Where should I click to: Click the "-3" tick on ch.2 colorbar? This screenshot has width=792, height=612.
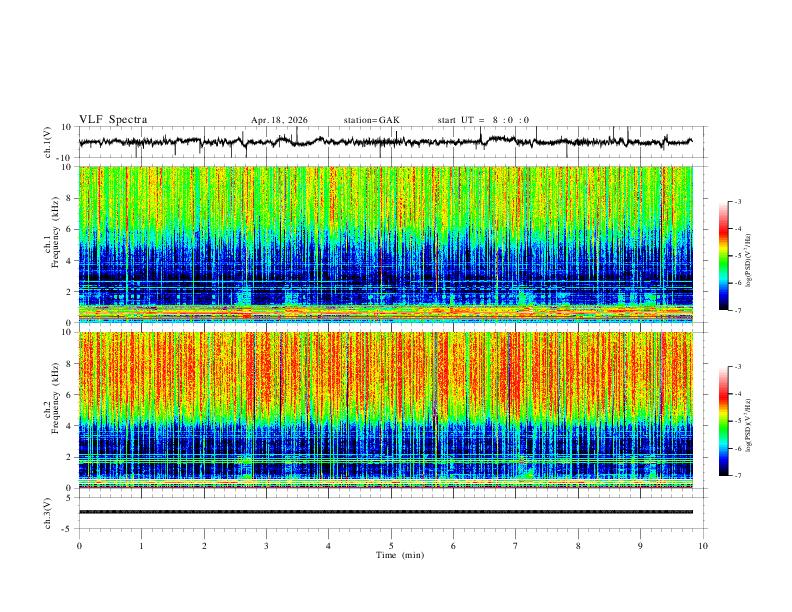tap(738, 367)
